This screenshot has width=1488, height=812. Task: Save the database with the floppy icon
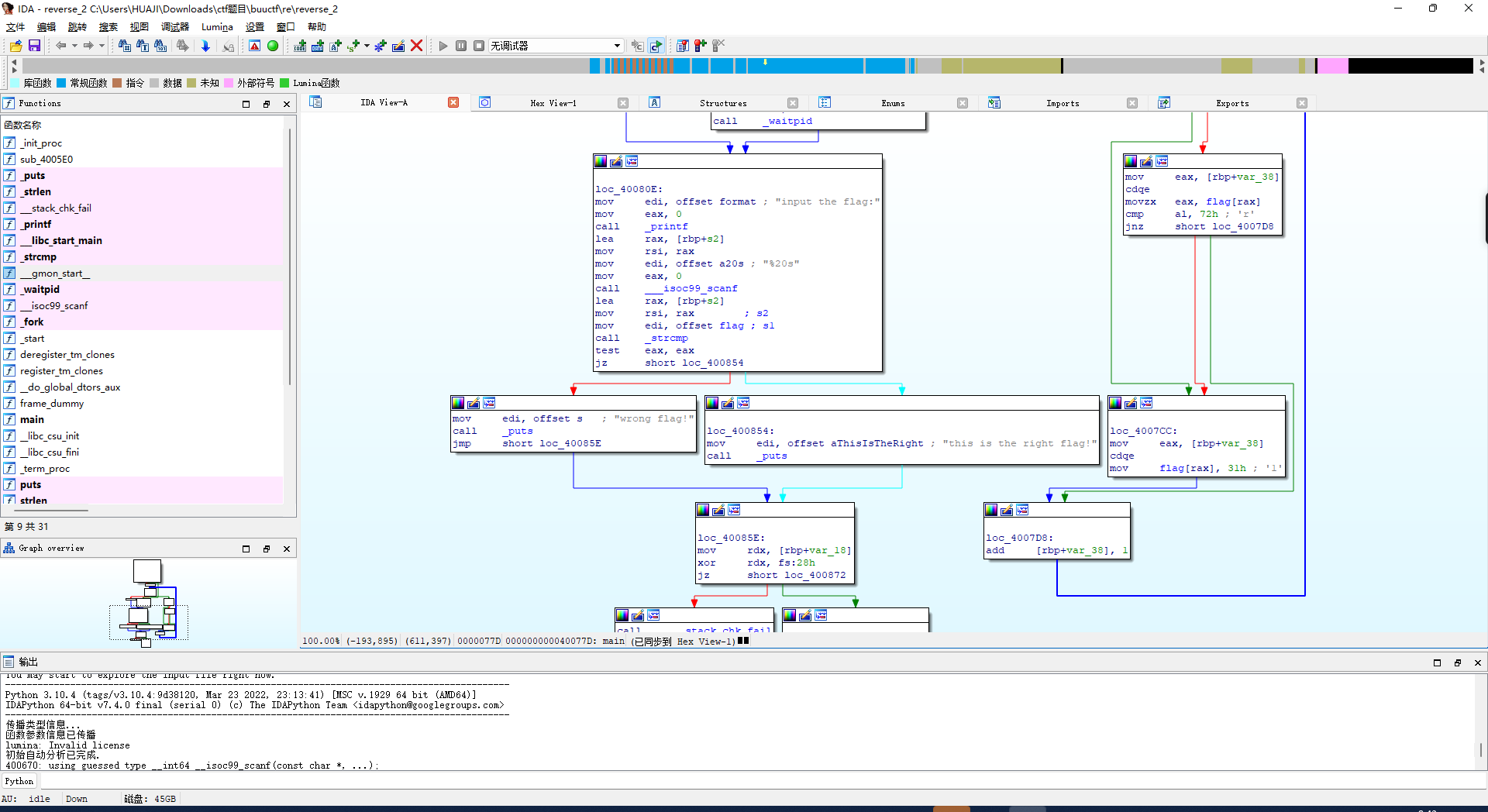[34, 46]
